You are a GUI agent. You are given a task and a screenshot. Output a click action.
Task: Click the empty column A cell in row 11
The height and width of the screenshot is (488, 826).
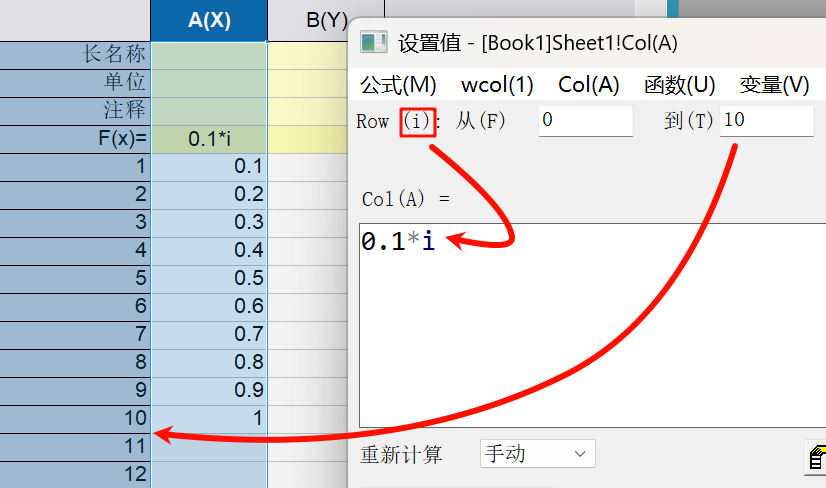(209, 447)
